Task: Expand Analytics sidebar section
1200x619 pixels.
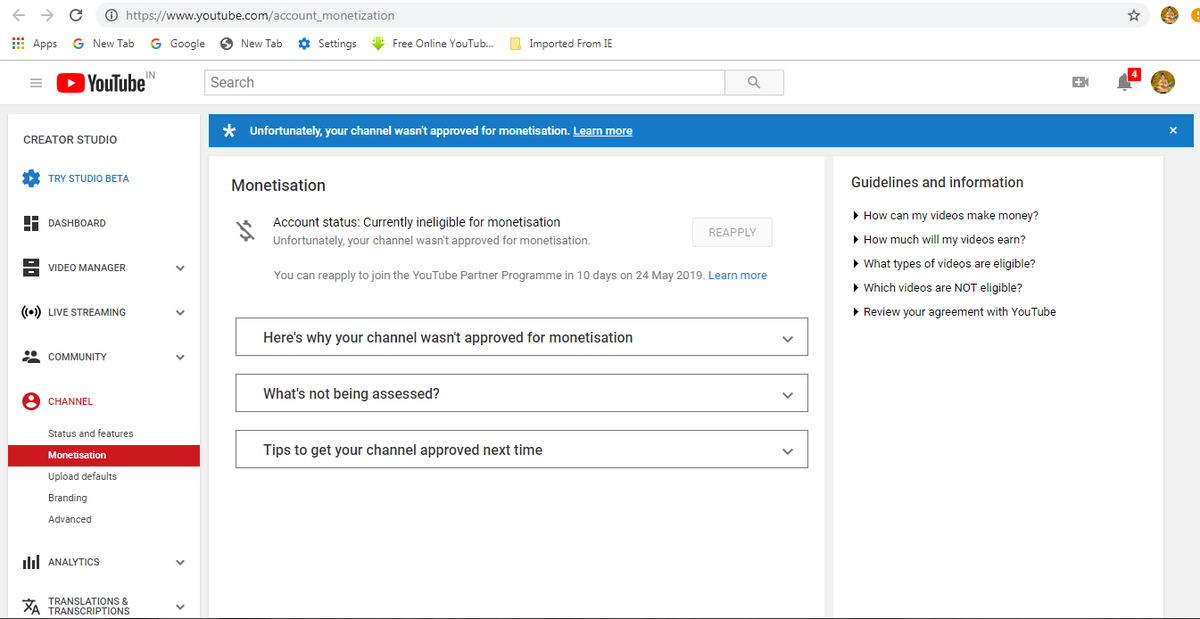Action: click(180, 562)
